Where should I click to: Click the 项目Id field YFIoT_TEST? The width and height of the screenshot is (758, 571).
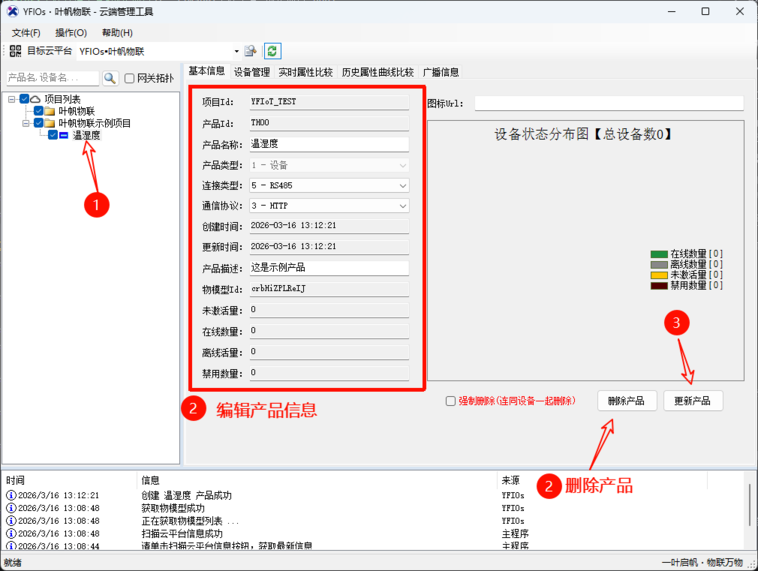click(329, 102)
